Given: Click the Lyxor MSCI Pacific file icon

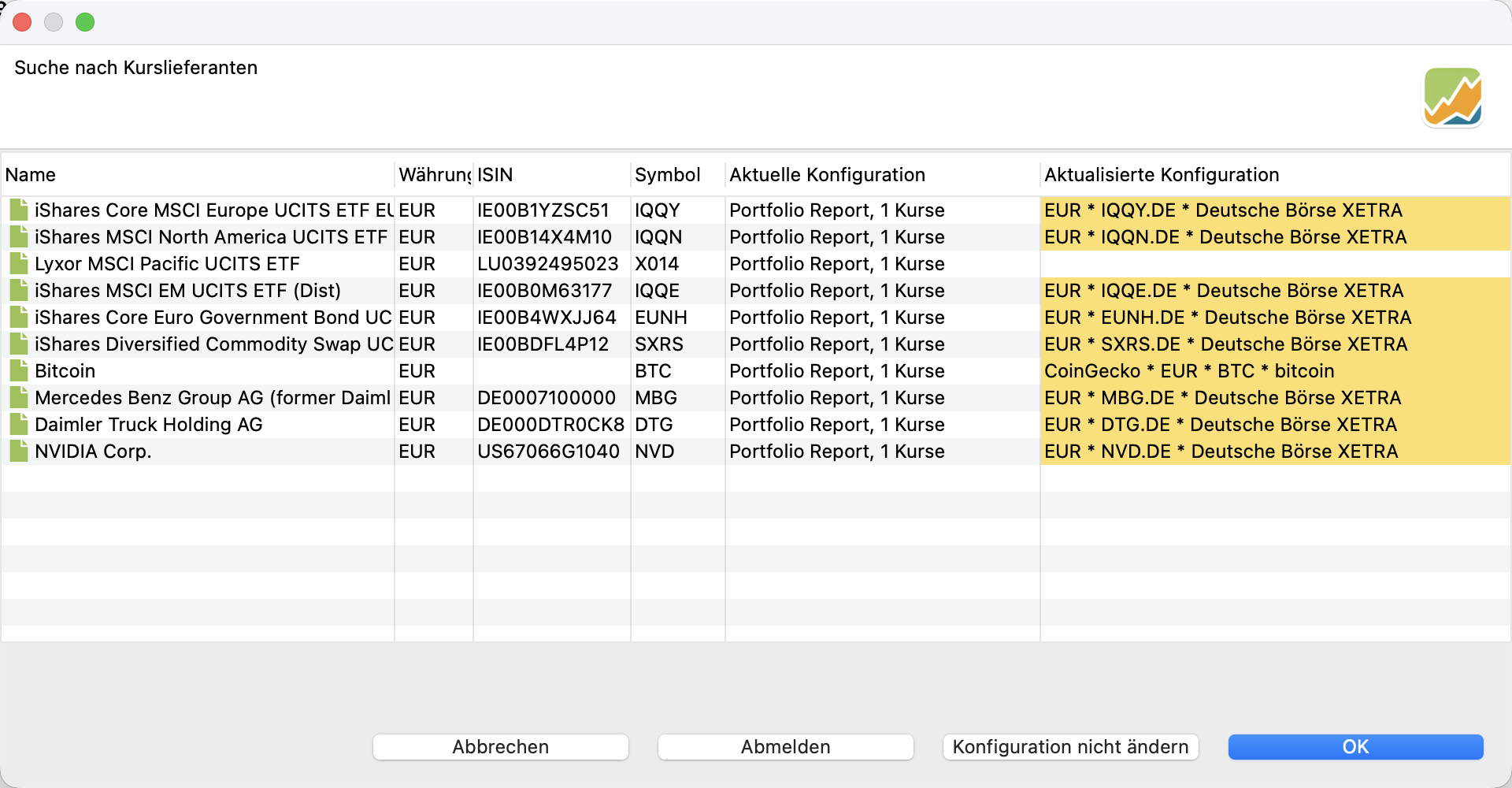Looking at the screenshot, I should tap(19, 263).
